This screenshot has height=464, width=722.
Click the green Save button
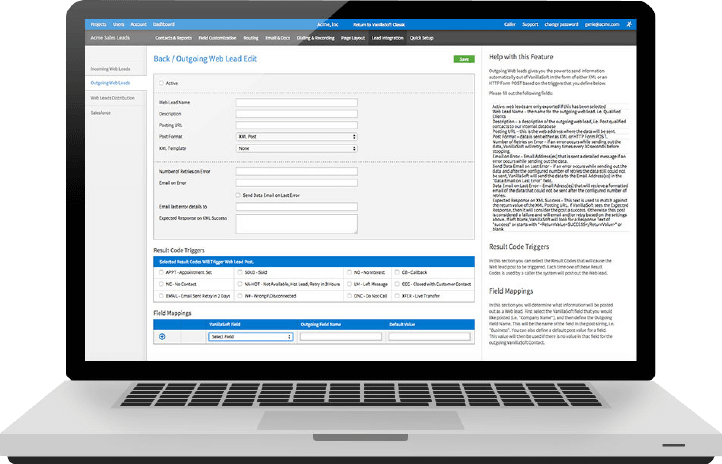[464, 59]
